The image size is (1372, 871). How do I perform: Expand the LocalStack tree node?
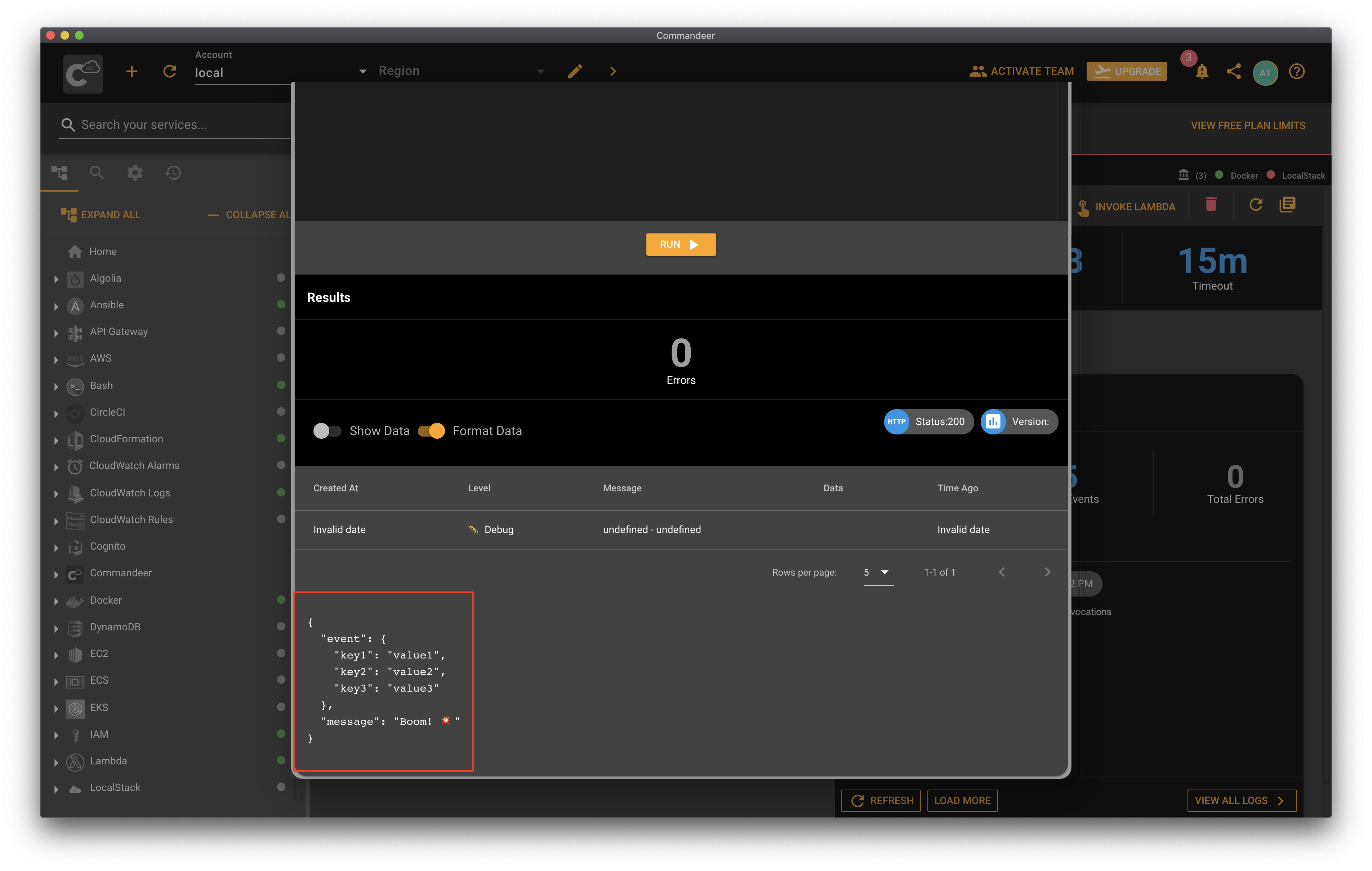tap(57, 789)
